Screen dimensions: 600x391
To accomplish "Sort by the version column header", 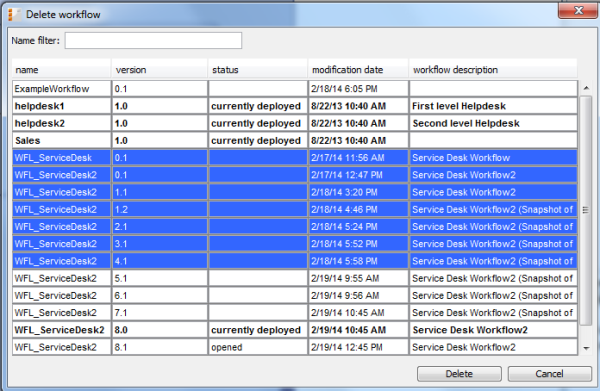I will pyautogui.click(x=160, y=70).
